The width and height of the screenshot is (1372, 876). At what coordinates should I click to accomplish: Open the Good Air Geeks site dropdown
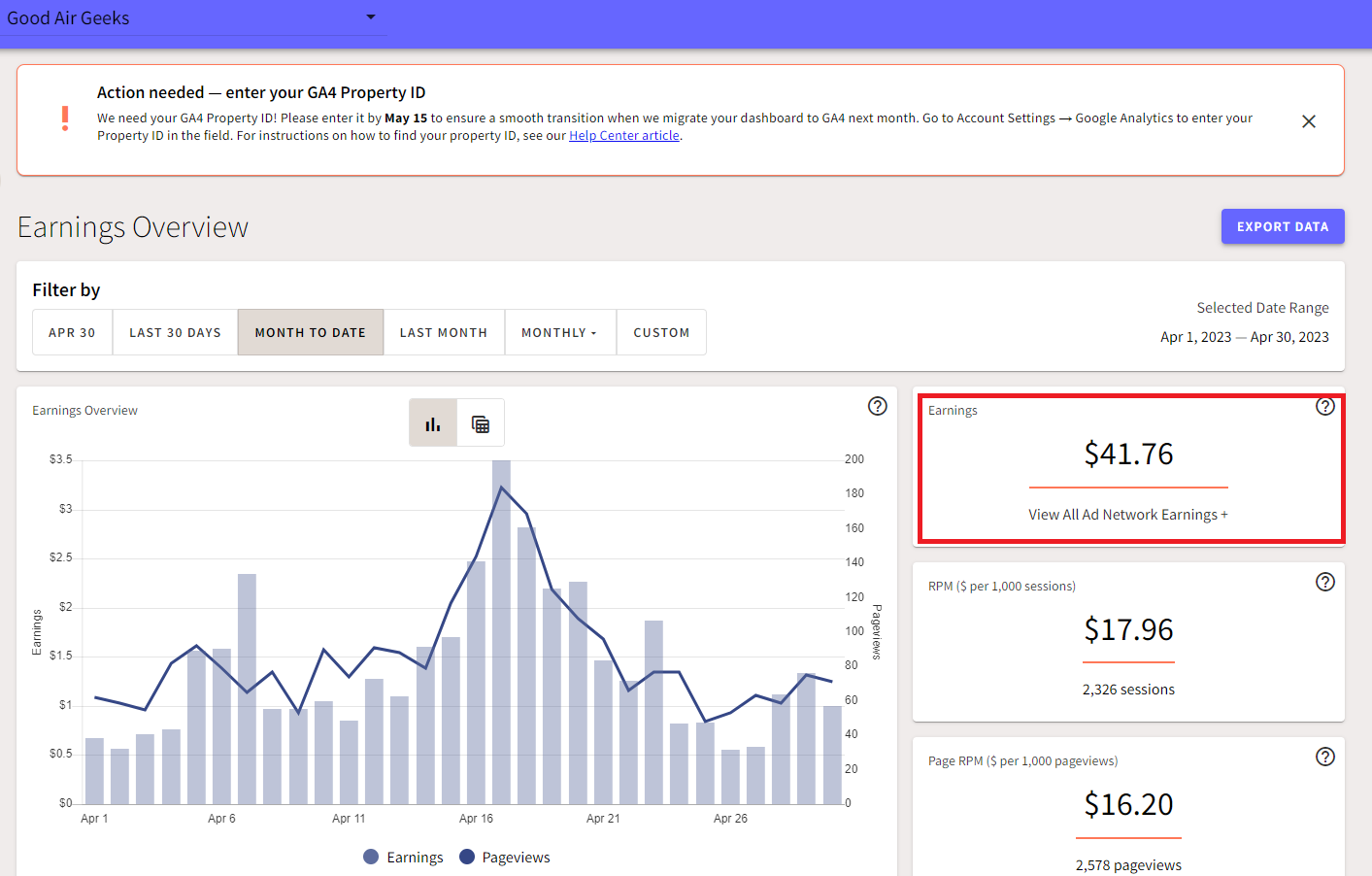click(x=192, y=17)
